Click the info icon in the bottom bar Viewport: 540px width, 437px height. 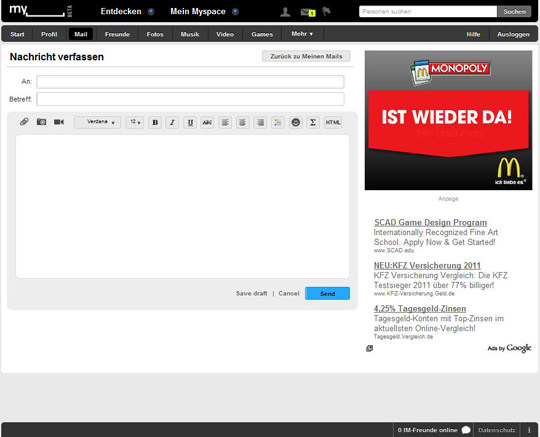click(x=529, y=430)
